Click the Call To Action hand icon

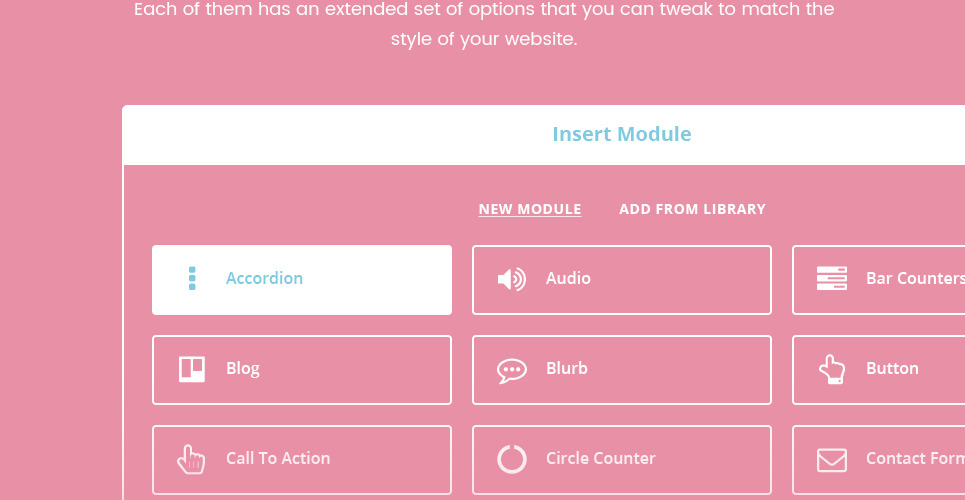pos(191,459)
